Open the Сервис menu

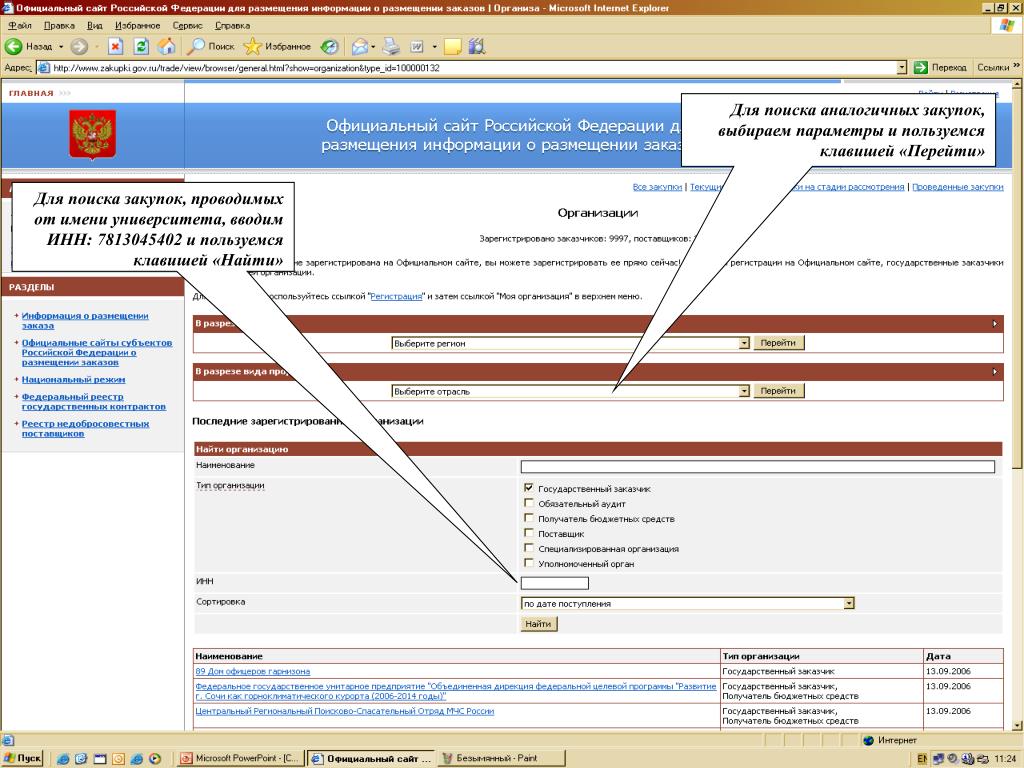pyautogui.click(x=187, y=25)
